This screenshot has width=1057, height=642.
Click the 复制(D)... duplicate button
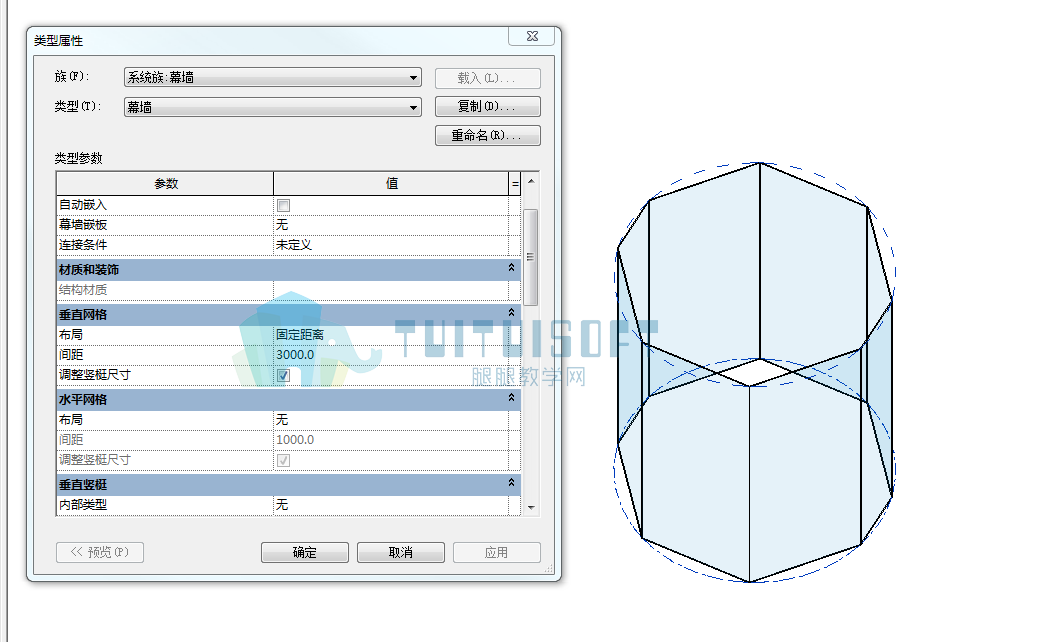click(x=487, y=107)
